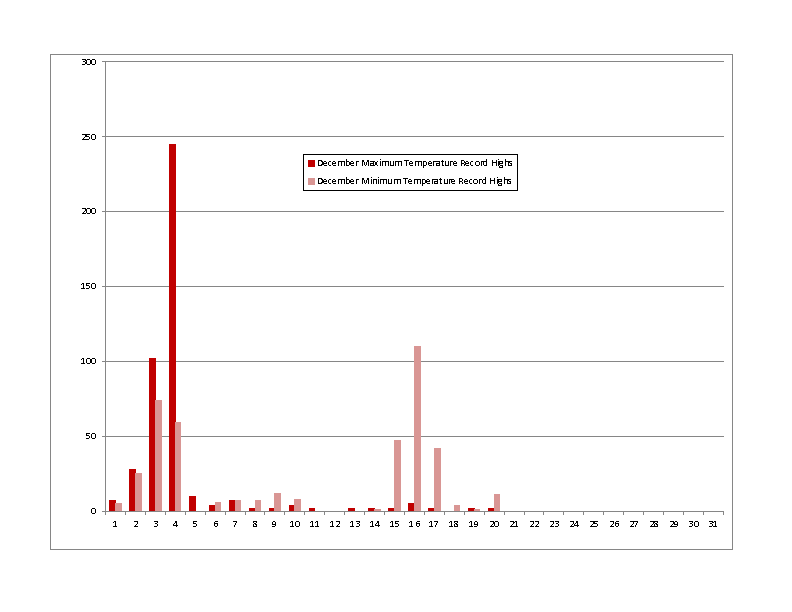Click the x-axis label 25
The height and width of the screenshot is (612, 792).
594,524
